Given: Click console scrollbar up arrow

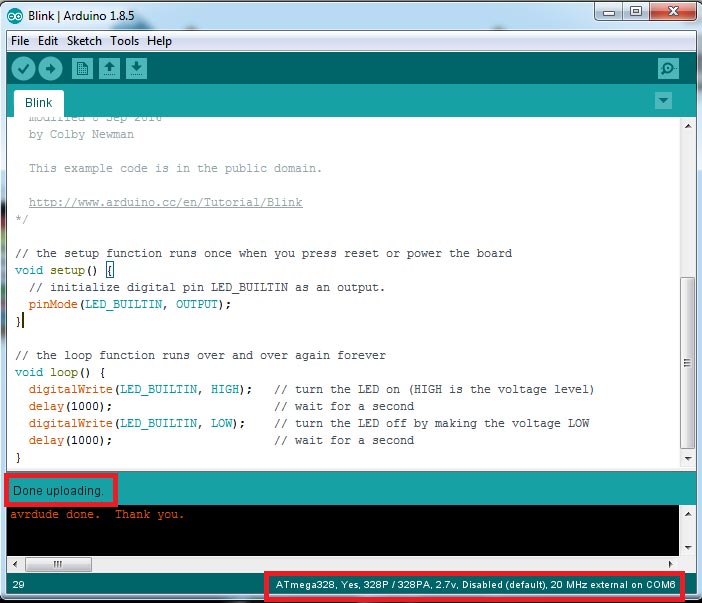Looking at the screenshot, I should [x=688, y=514].
